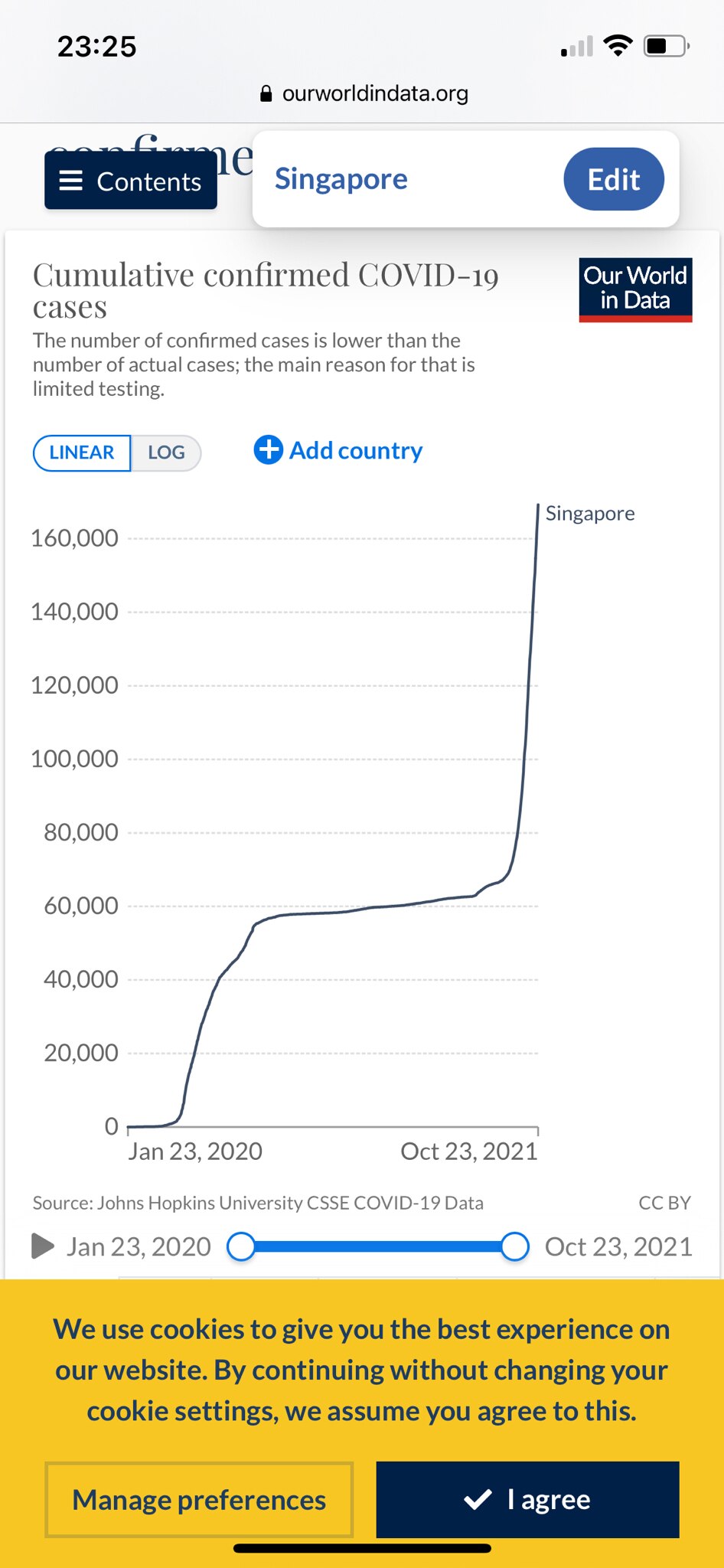Tap the Add country link text
Screen dimensions: 724x1568
[x=356, y=451]
